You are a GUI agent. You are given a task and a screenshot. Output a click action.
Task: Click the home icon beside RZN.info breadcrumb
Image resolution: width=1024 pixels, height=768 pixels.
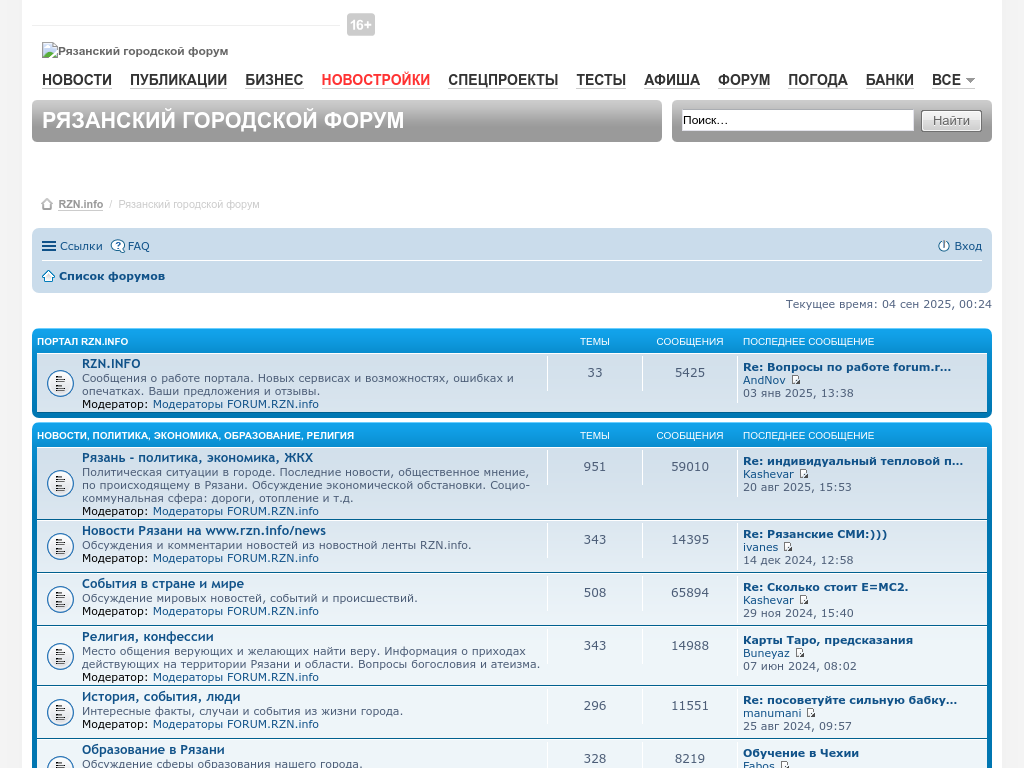coord(47,204)
